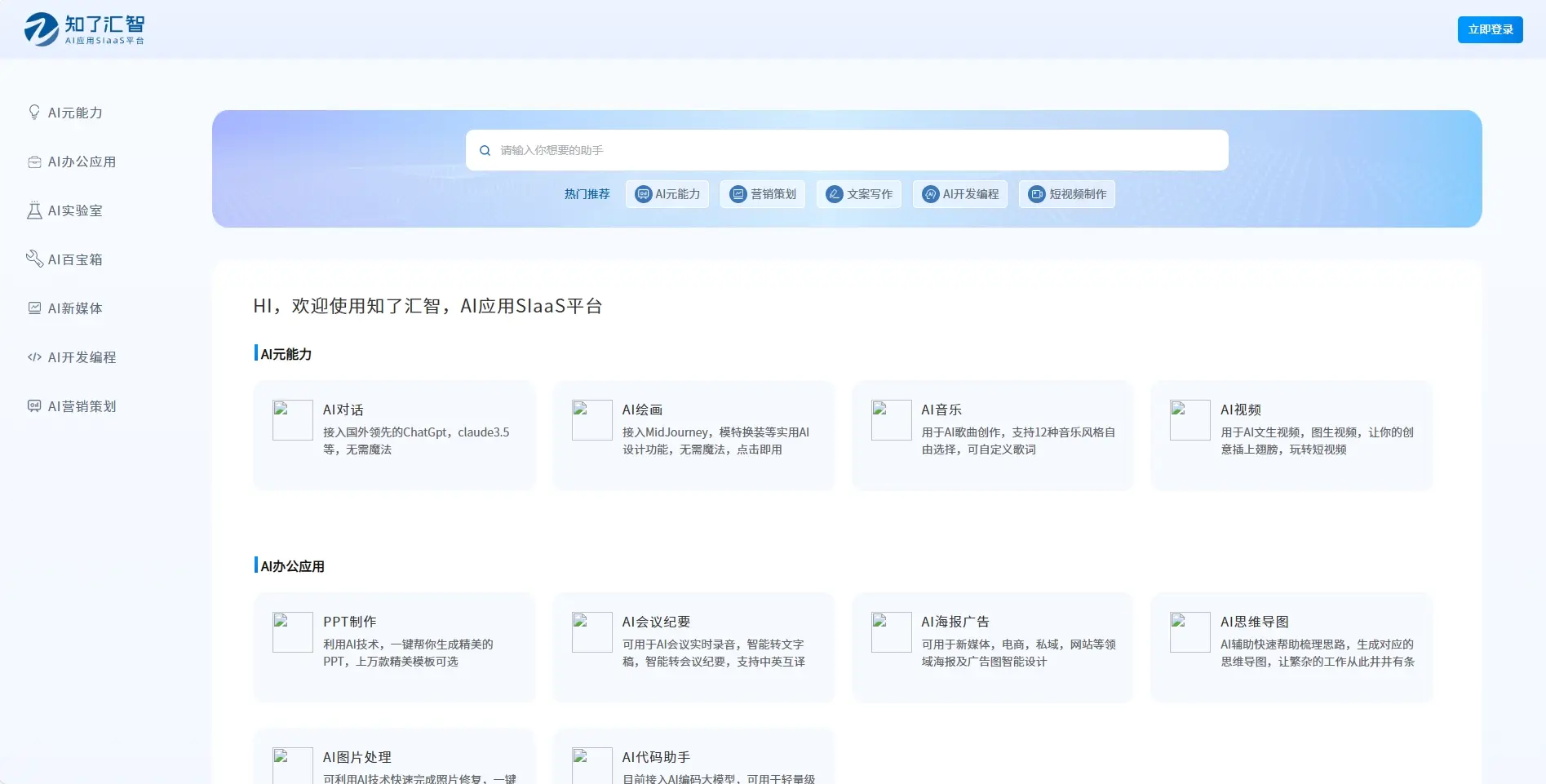Click the AI百宝箱 tools icon

[x=34, y=259]
